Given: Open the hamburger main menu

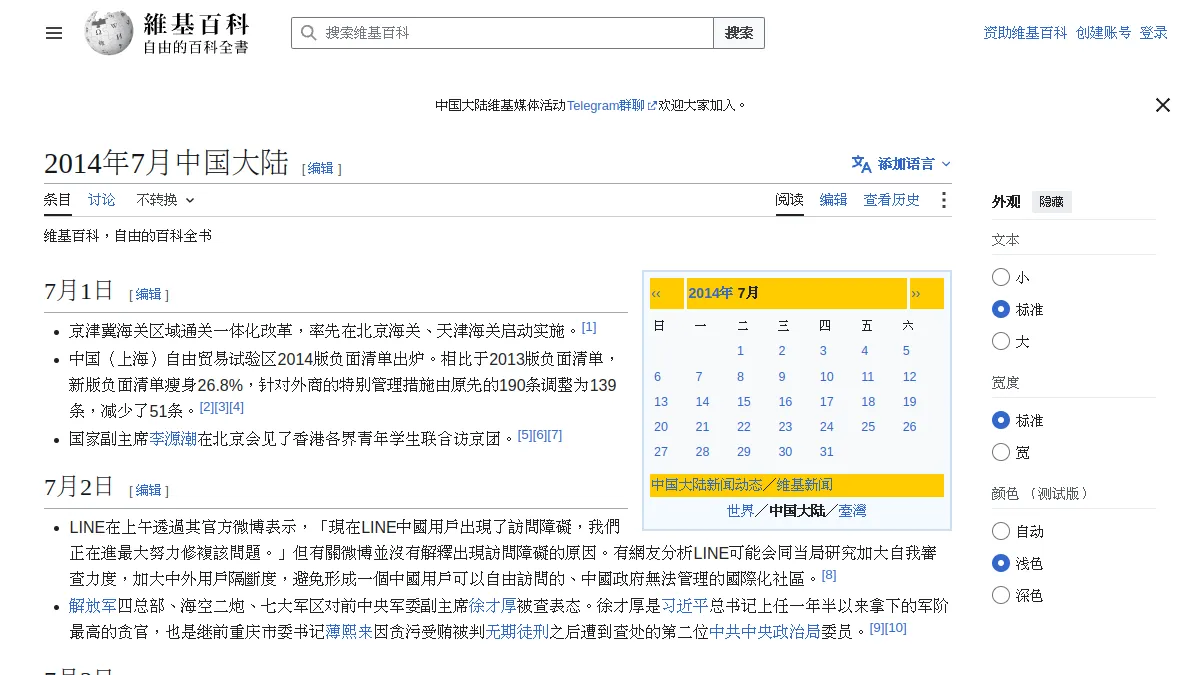Looking at the screenshot, I should pyautogui.click(x=54, y=33).
